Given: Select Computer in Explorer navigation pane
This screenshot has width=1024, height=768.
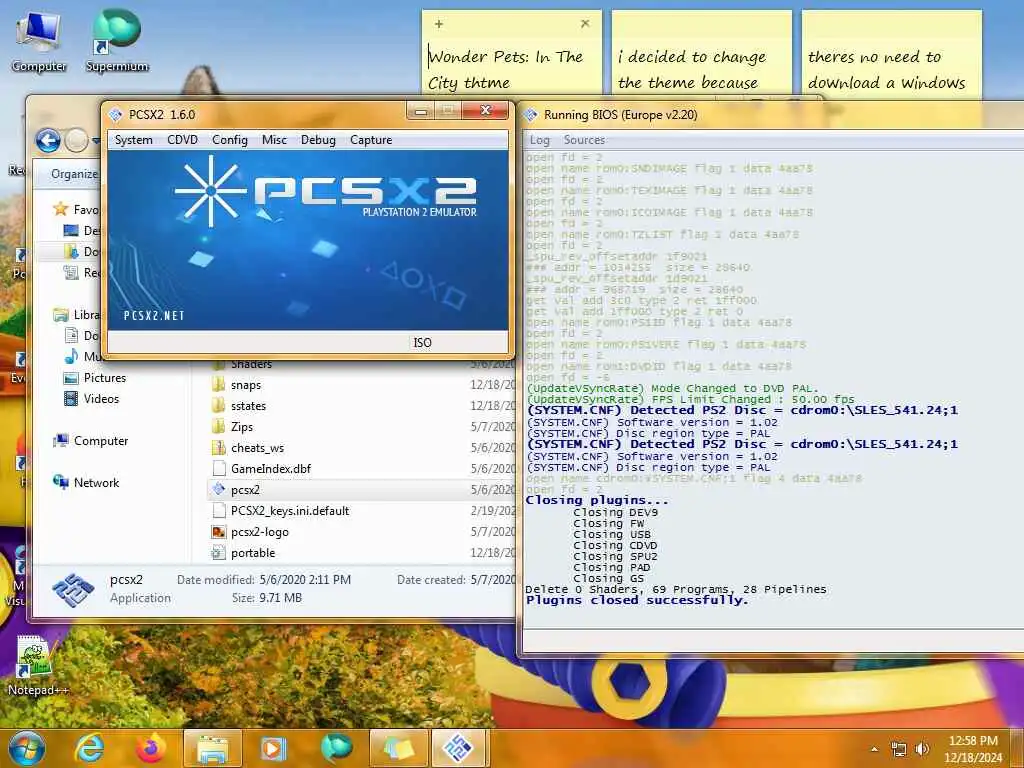Looking at the screenshot, I should tap(101, 441).
